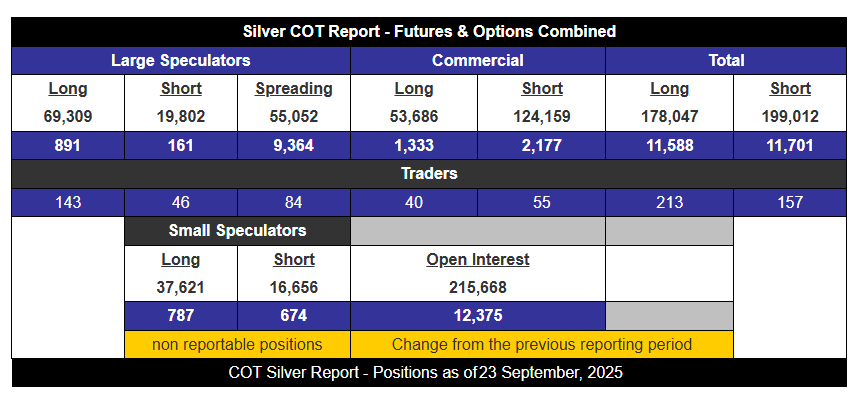Screen dimensions: 857x396
Task: Select the Commercial header cell
Action: [x=478, y=61]
